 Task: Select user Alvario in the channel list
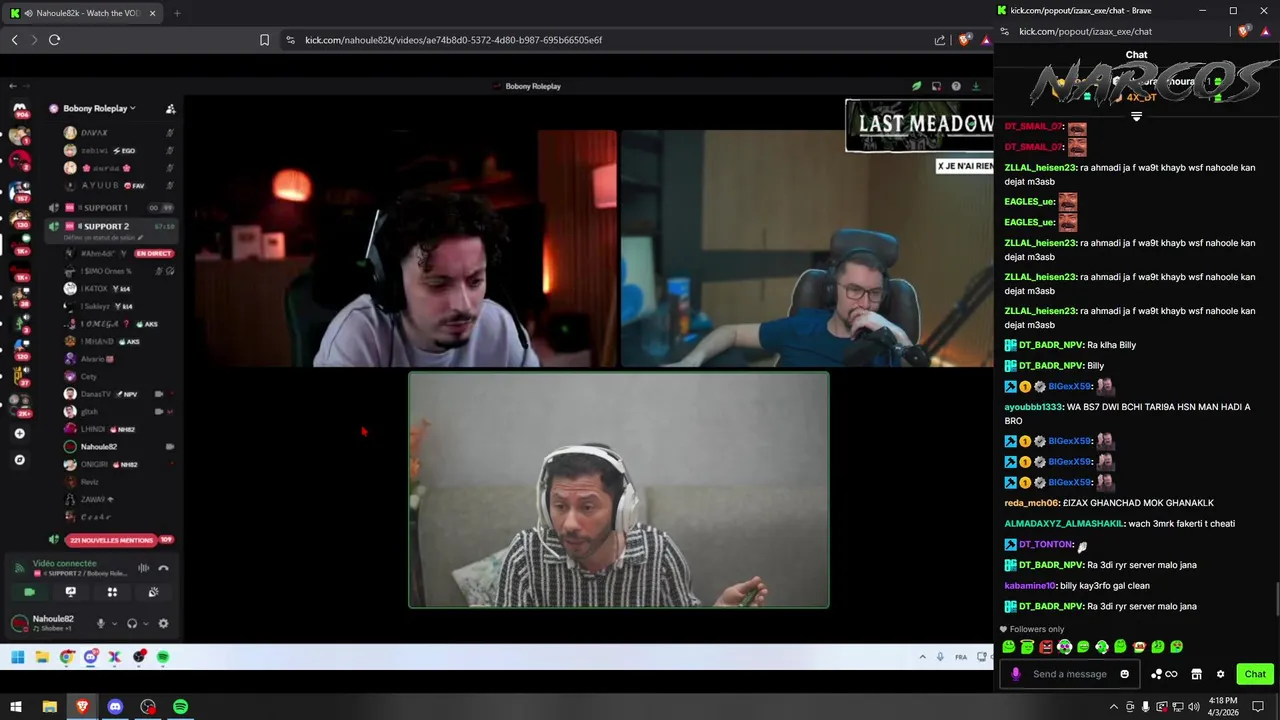coord(92,359)
